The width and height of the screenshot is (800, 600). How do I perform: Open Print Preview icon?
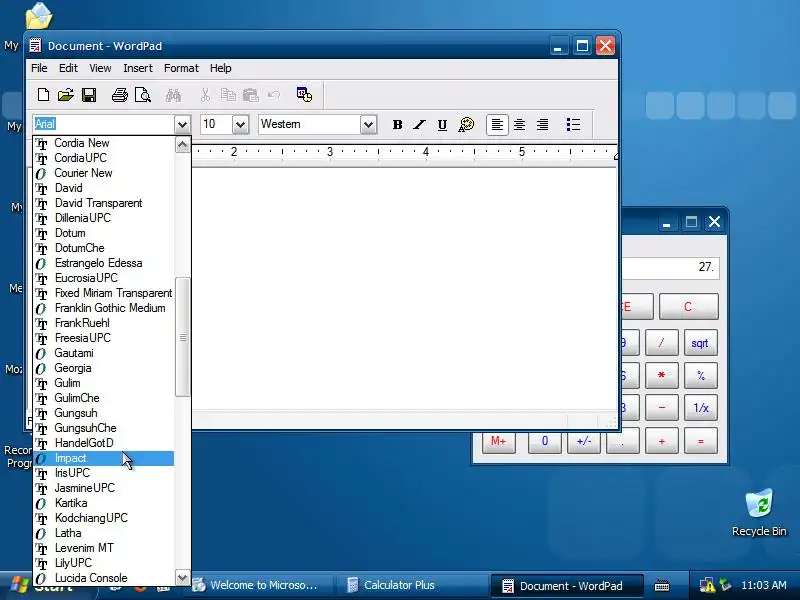(x=143, y=95)
